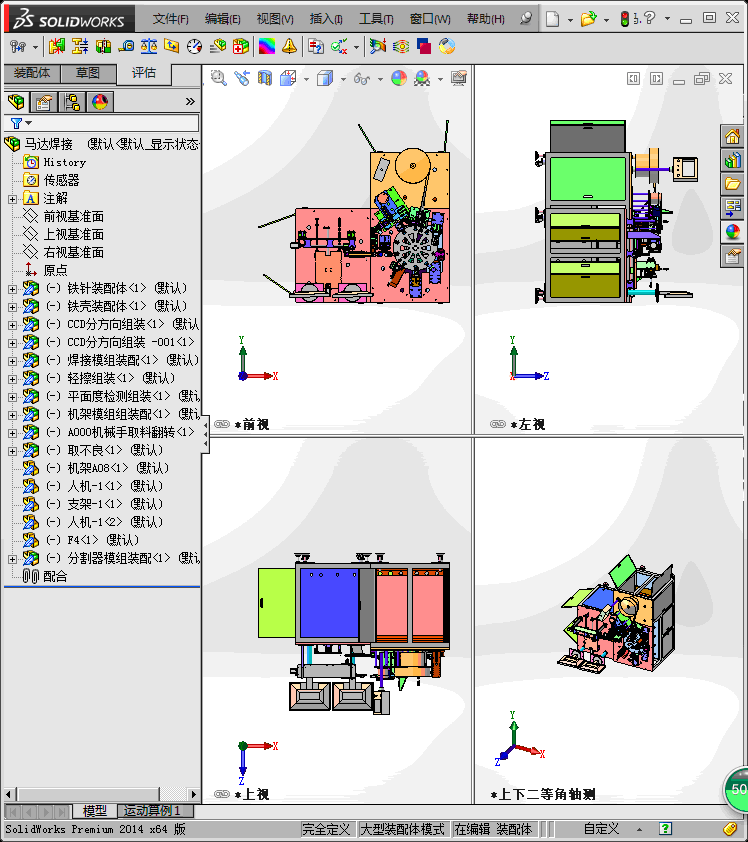
Task: Click the status bar help question icon
Action: (x=665, y=829)
